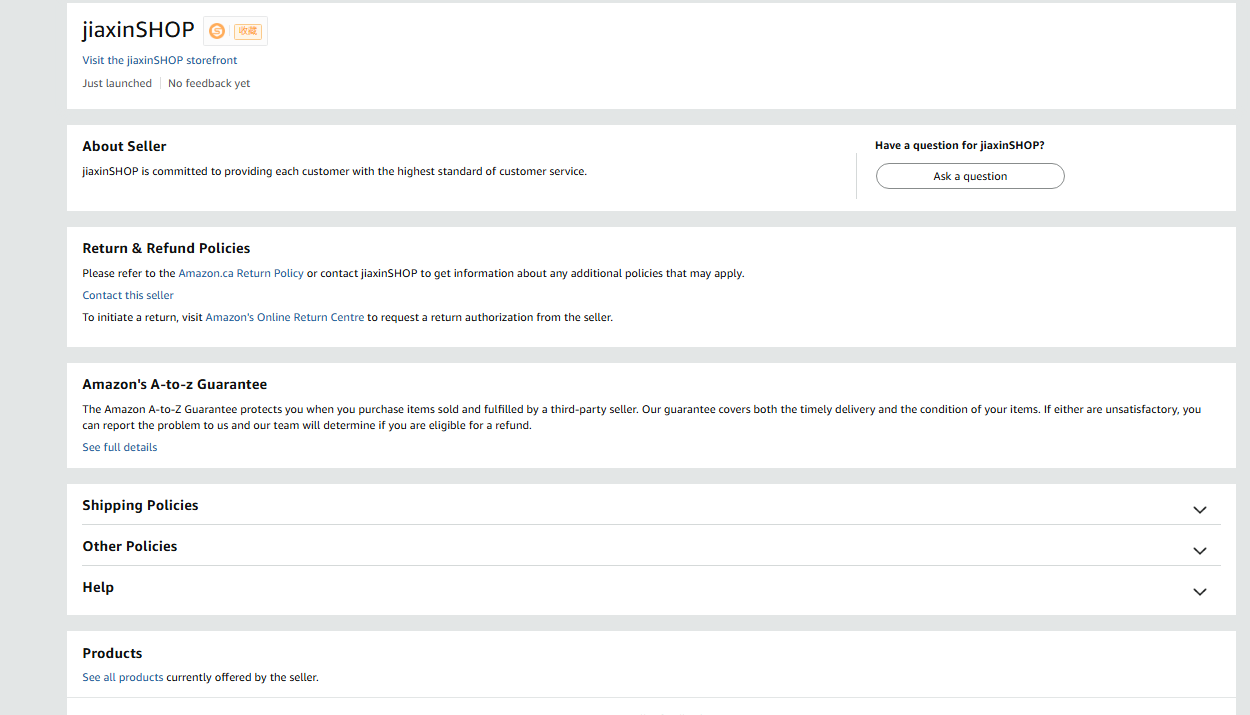Click the About Seller heading

tap(124, 146)
